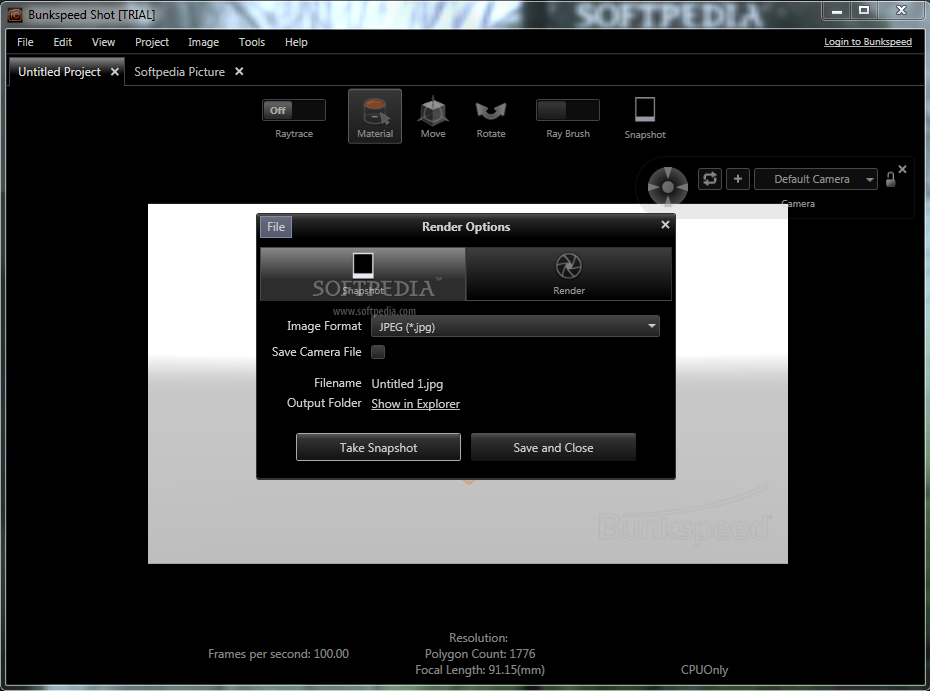Viewport: 930px width, 691px height.
Task: Toggle the Ray Brush switch
Action: tap(568, 110)
